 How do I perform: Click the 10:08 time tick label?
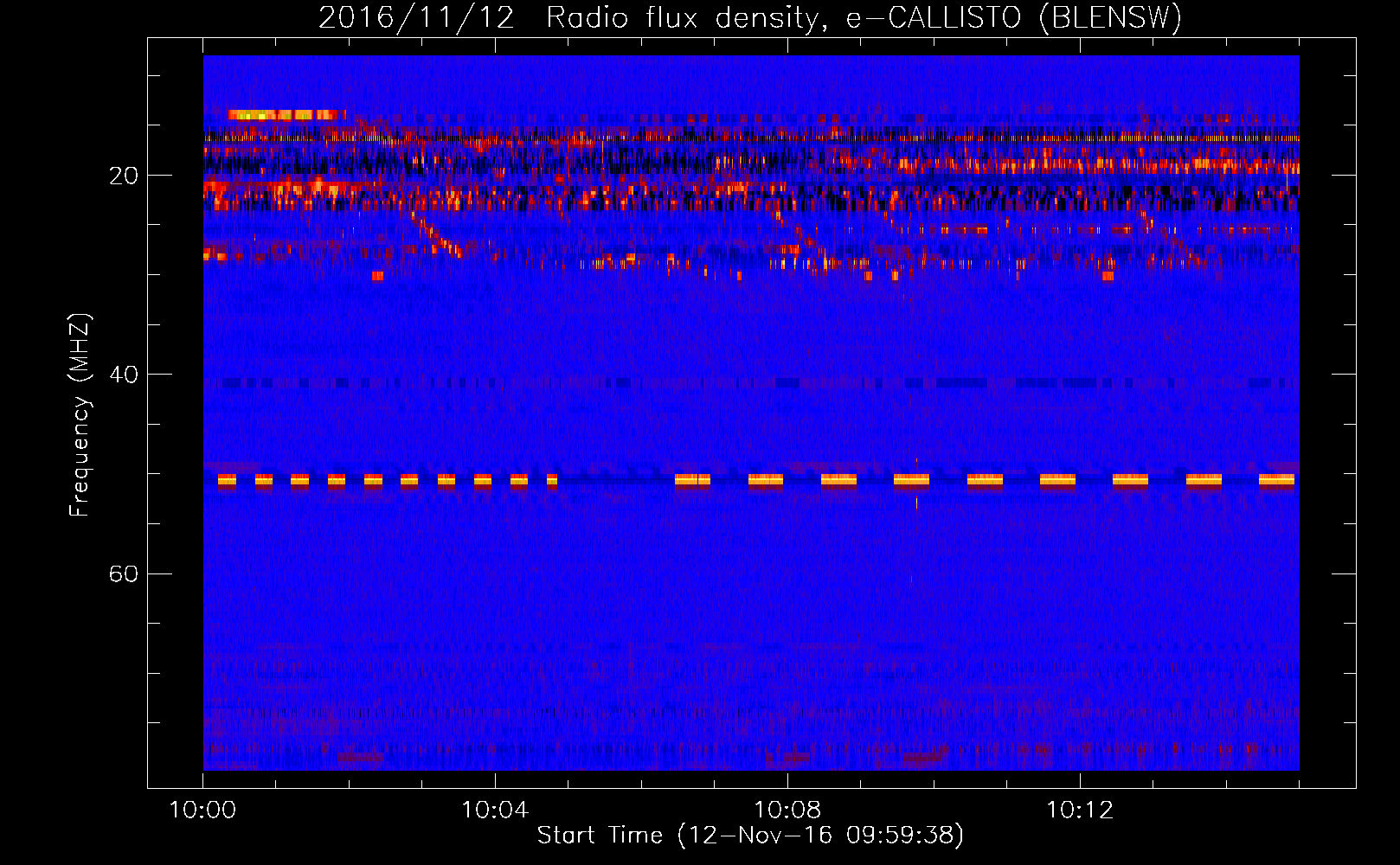click(x=787, y=810)
